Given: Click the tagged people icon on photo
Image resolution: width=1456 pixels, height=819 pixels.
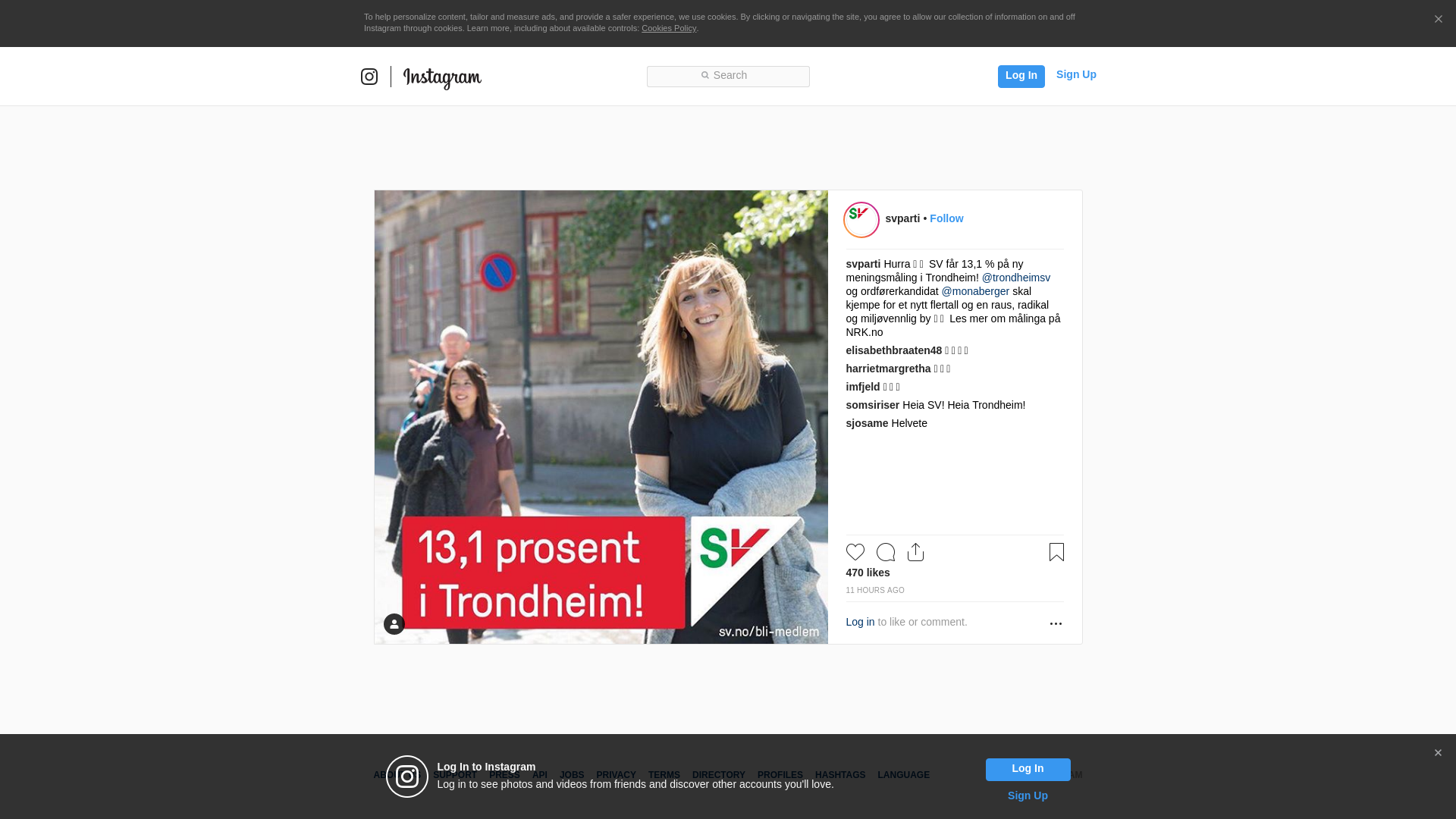Looking at the screenshot, I should tap(394, 624).
